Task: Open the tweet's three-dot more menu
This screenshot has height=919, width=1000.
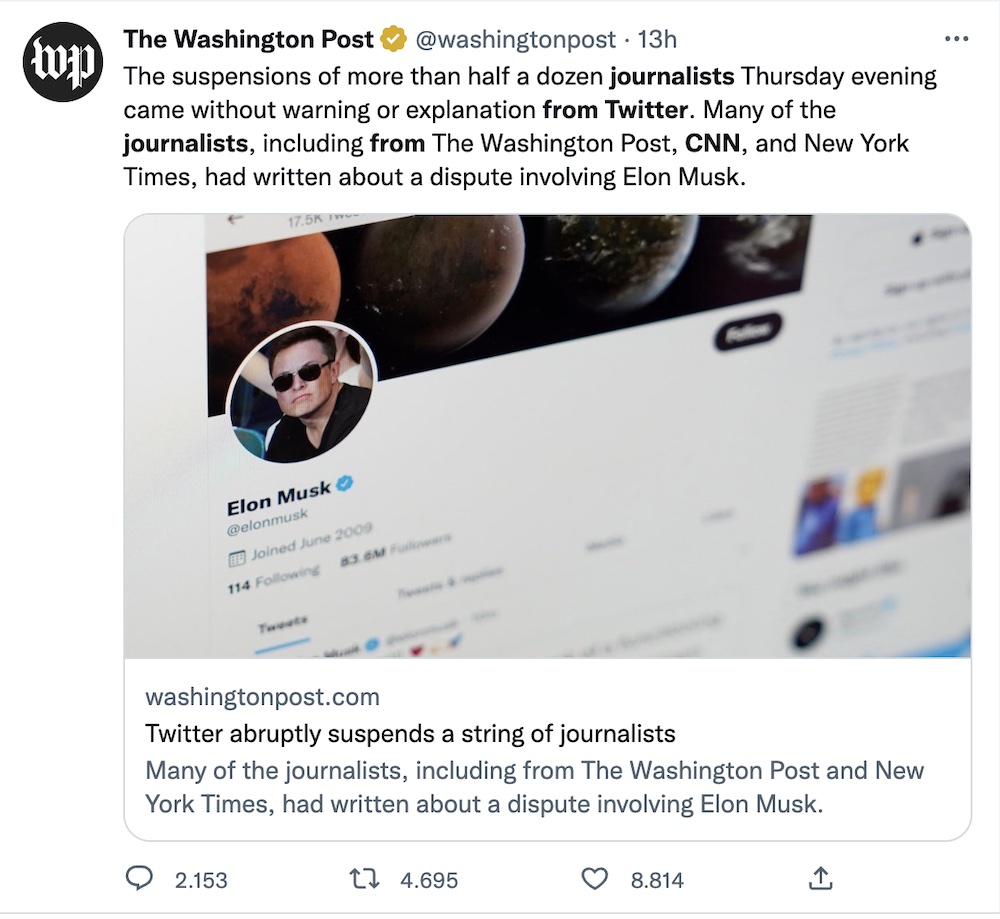Action: click(956, 40)
